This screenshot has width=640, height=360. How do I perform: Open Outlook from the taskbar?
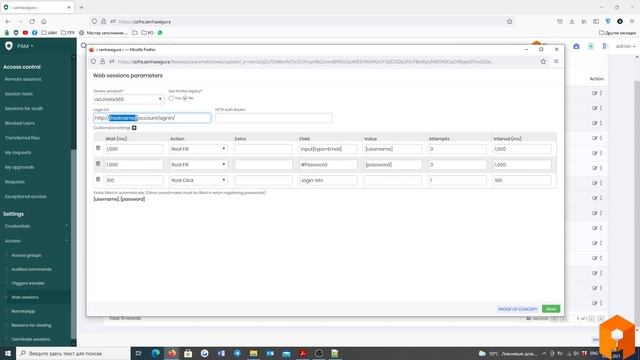pyautogui.click(x=270, y=353)
